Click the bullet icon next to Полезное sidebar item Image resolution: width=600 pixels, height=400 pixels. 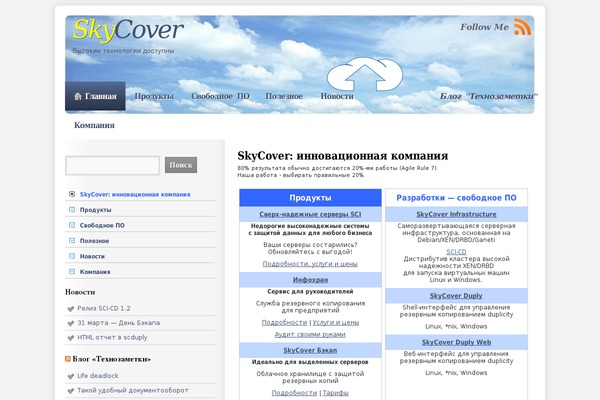pos(72,241)
